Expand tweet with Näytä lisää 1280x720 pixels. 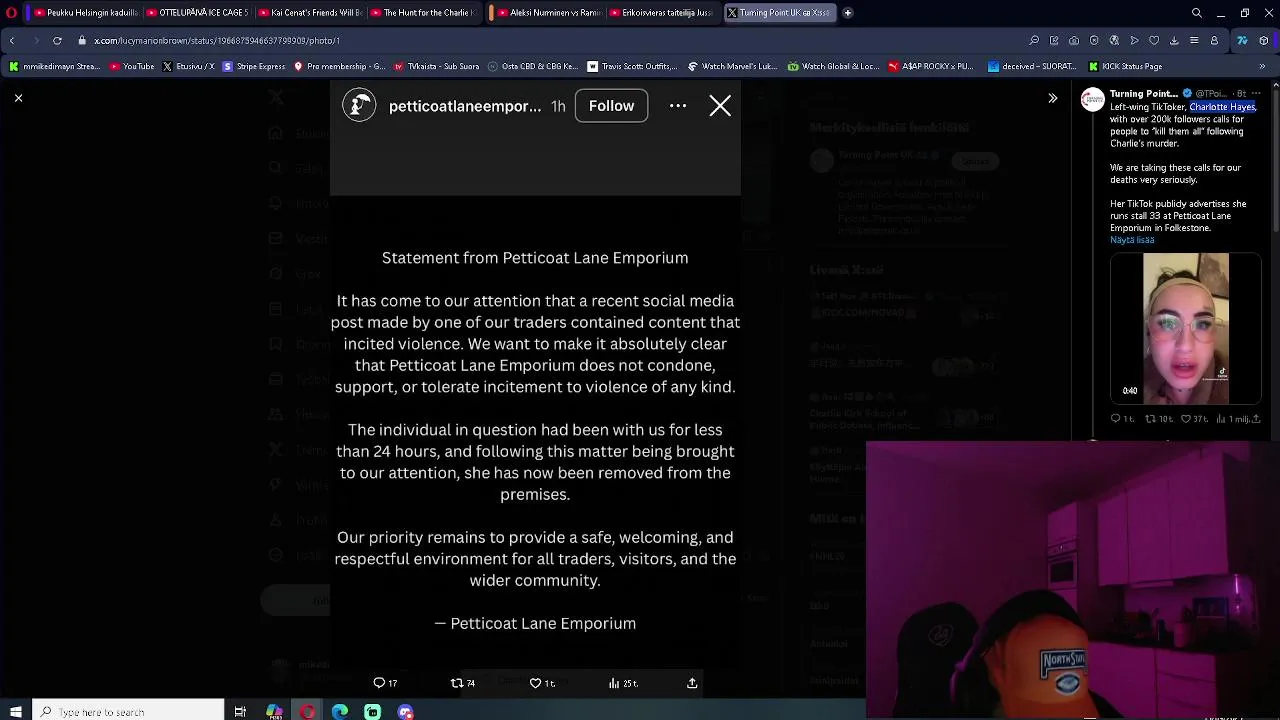pos(1132,240)
